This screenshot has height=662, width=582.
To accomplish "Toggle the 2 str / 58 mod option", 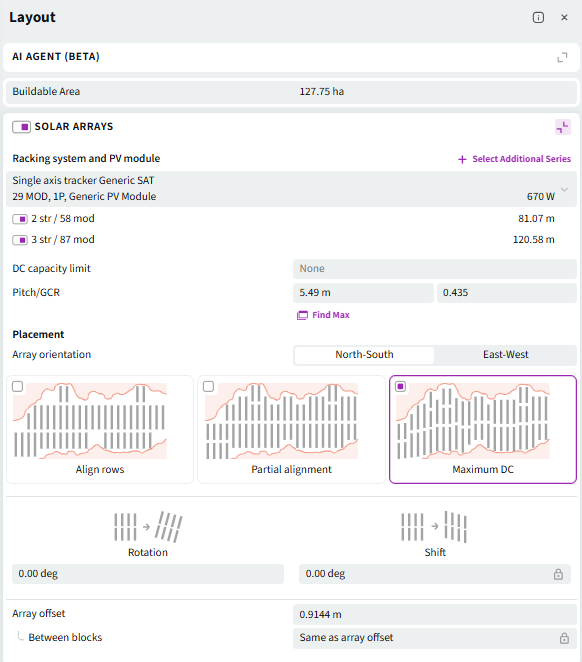I will [19, 219].
